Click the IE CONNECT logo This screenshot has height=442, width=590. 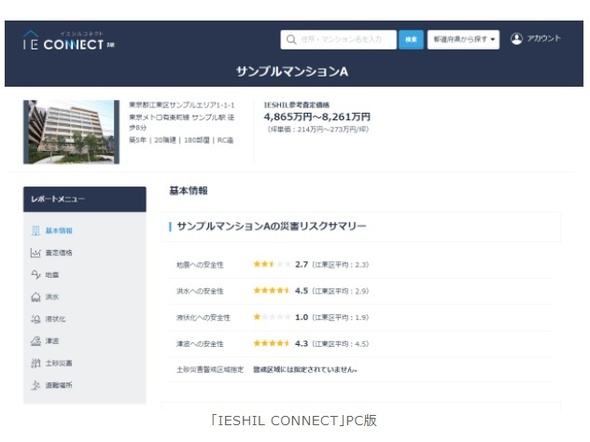[x=69, y=41]
